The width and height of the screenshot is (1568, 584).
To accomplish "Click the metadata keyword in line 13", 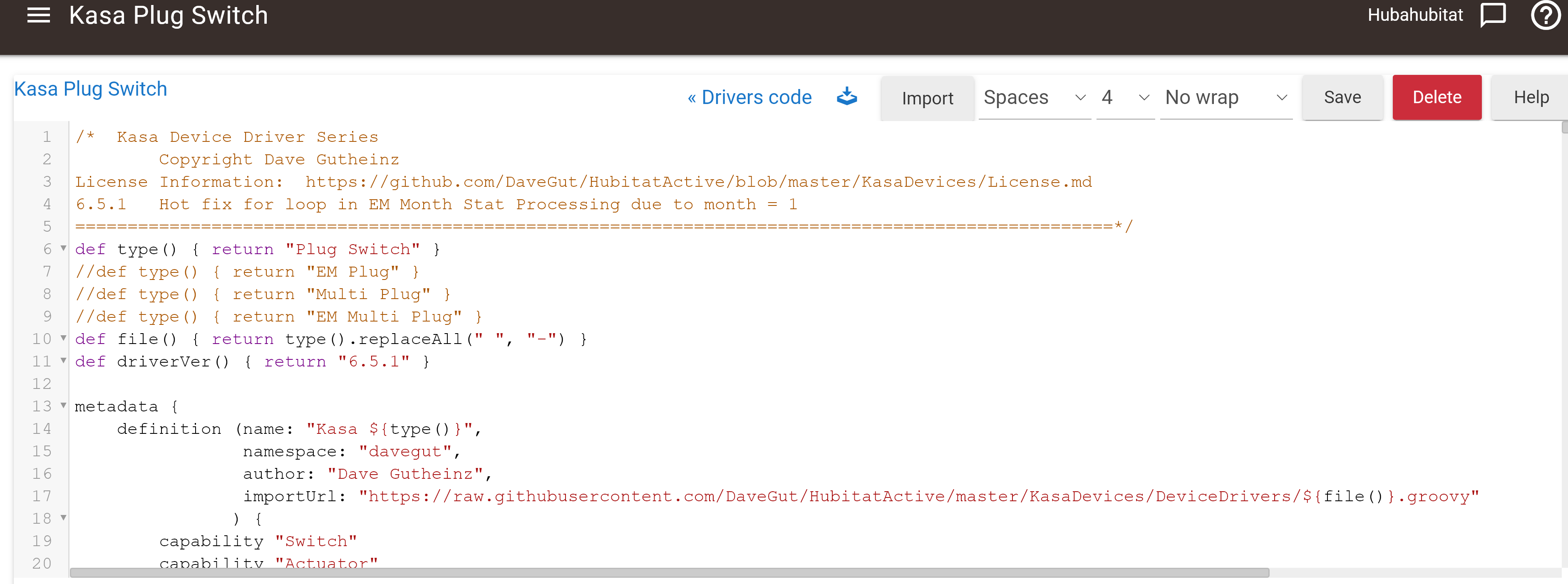I will [x=116, y=406].
